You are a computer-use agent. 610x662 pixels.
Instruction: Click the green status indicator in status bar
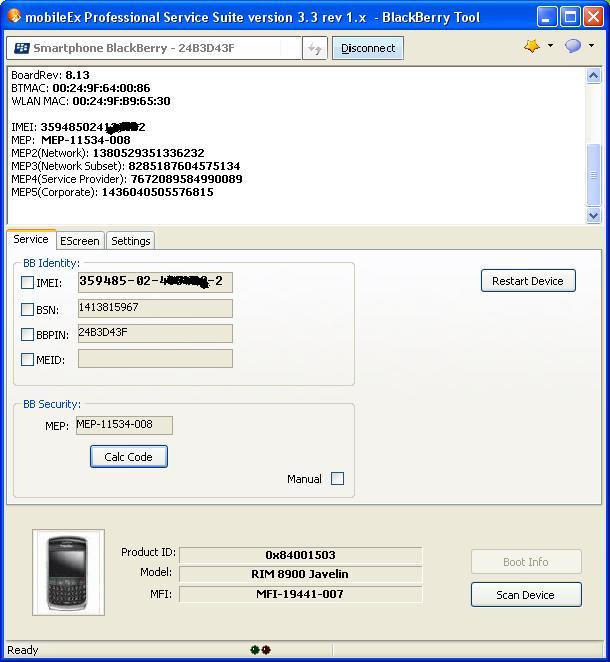click(255, 650)
